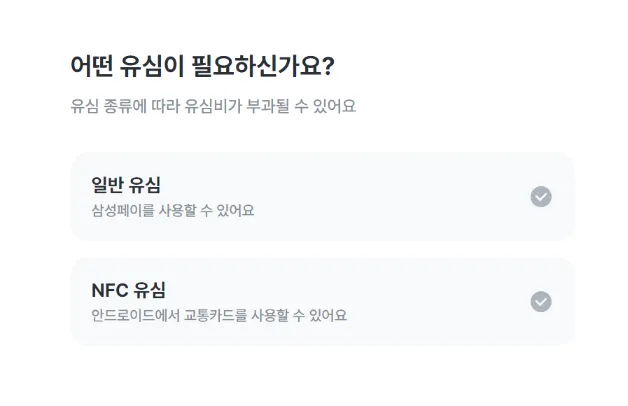Enable the NFC 유심 selection indicator
This screenshot has height=406, width=628.
point(541,301)
